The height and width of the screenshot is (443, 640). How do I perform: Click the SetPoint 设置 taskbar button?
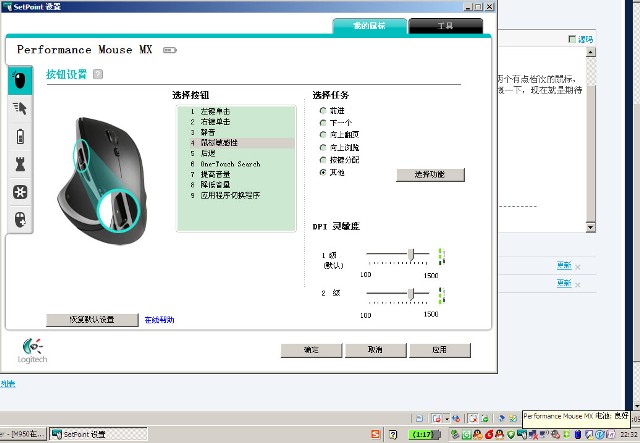pyautogui.click(x=98, y=434)
